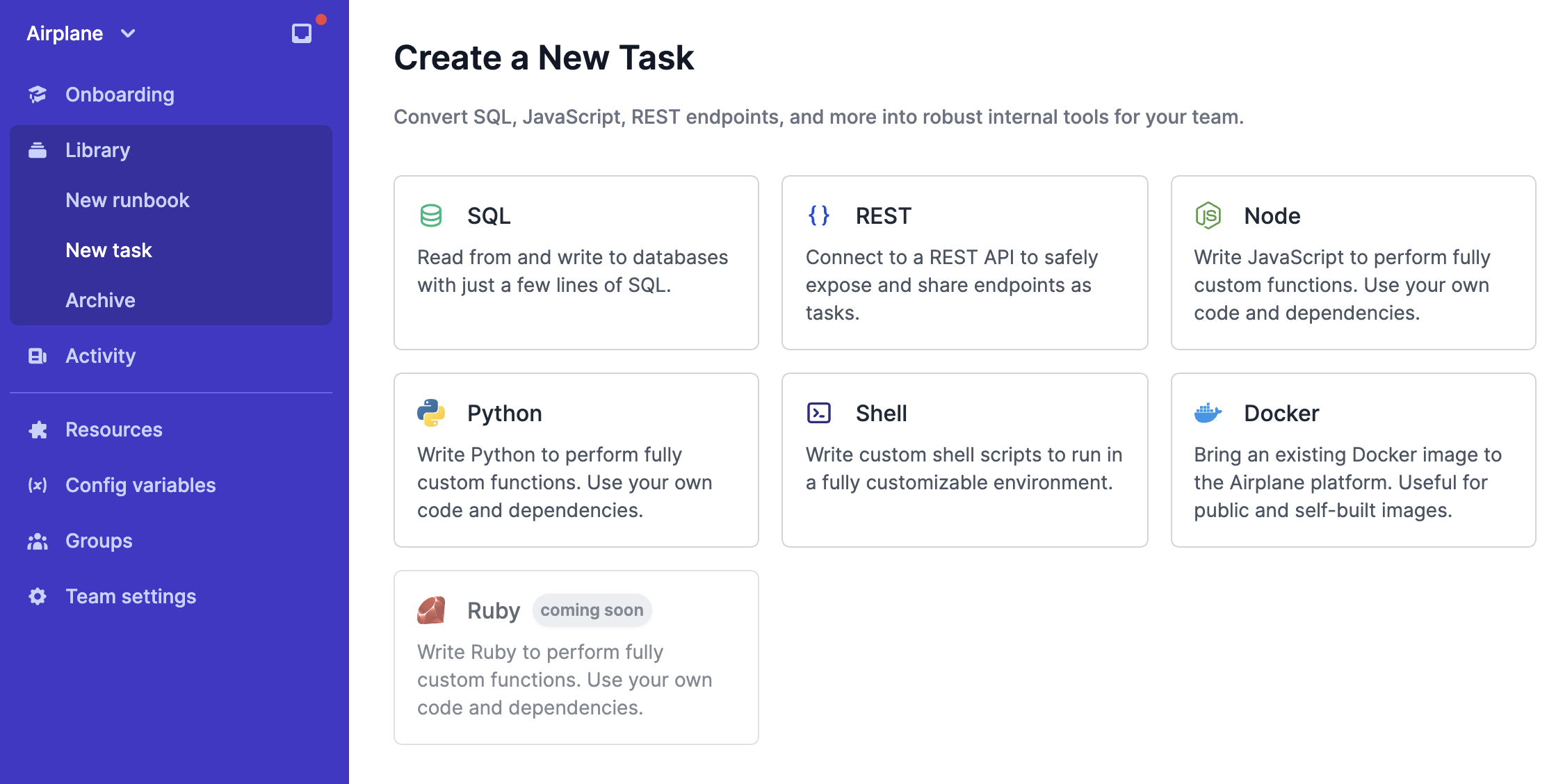Click the SQL database icon
The image size is (1556, 784).
[431, 215]
